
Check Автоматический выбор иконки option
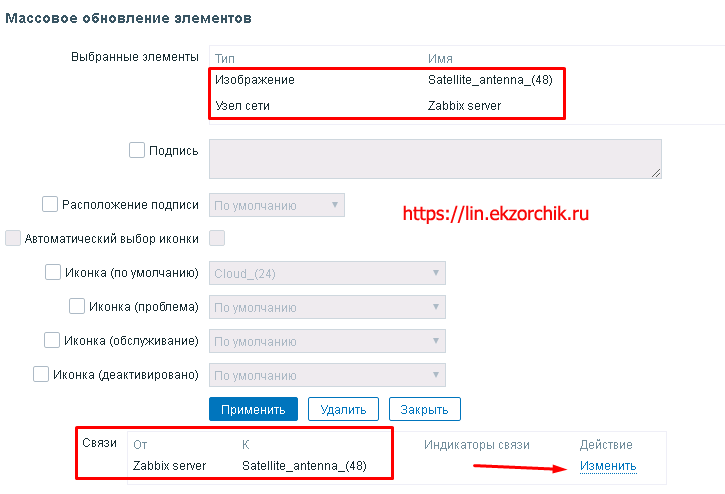point(13,238)
